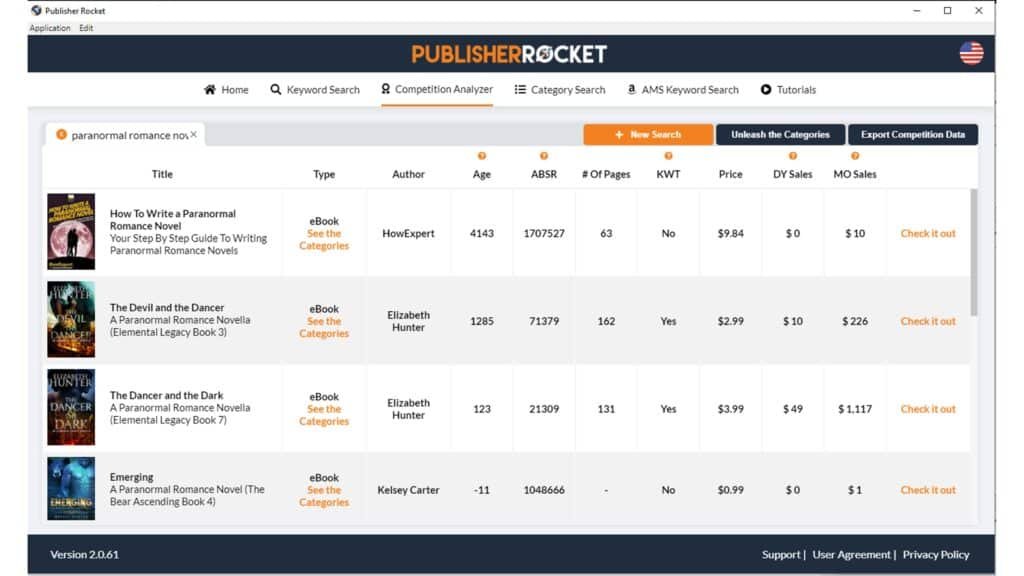Click the title 'The Devil and the Dancer'
The image size is (1024, 576).
click(167, 308)
